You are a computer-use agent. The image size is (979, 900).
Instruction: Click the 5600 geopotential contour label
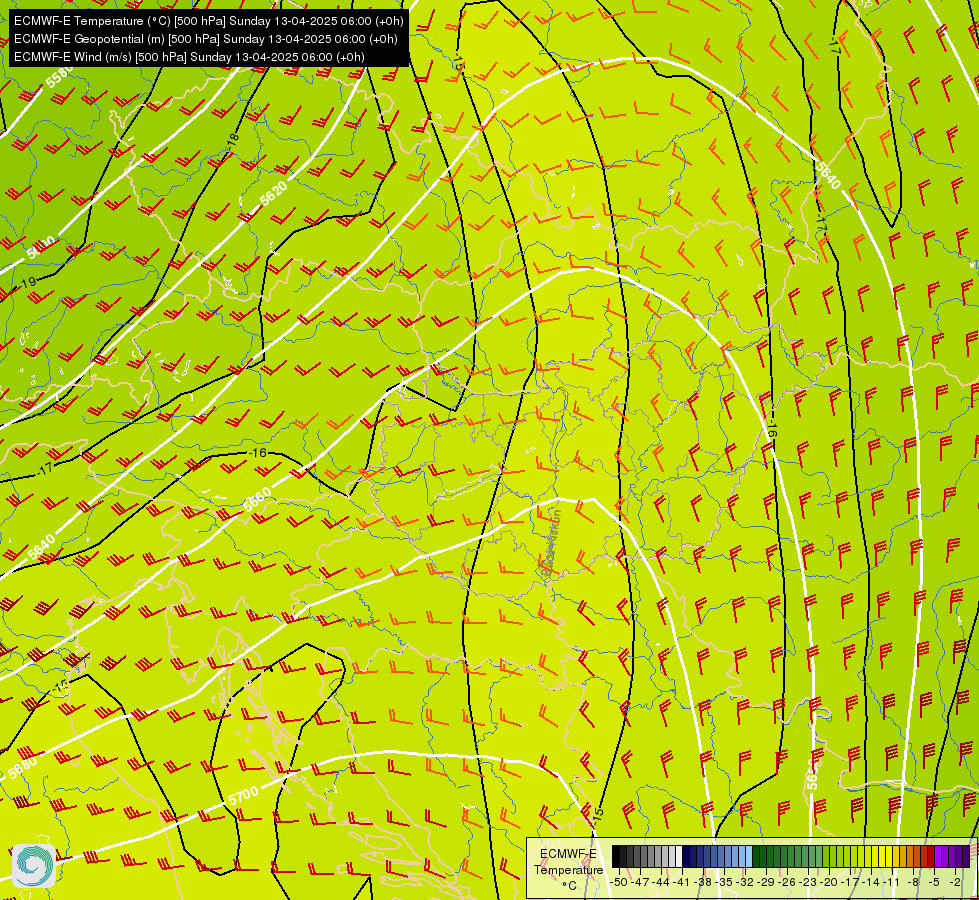coord(41,248)
